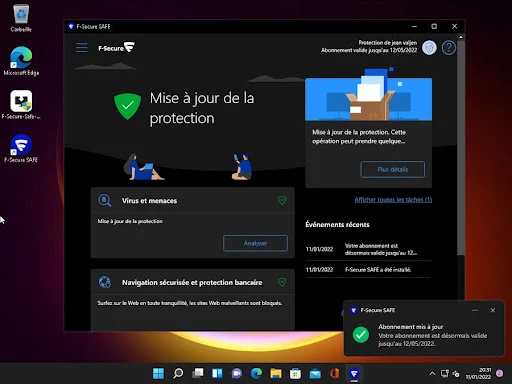Minimize the F-Secure SAFE window

[414, 26]
